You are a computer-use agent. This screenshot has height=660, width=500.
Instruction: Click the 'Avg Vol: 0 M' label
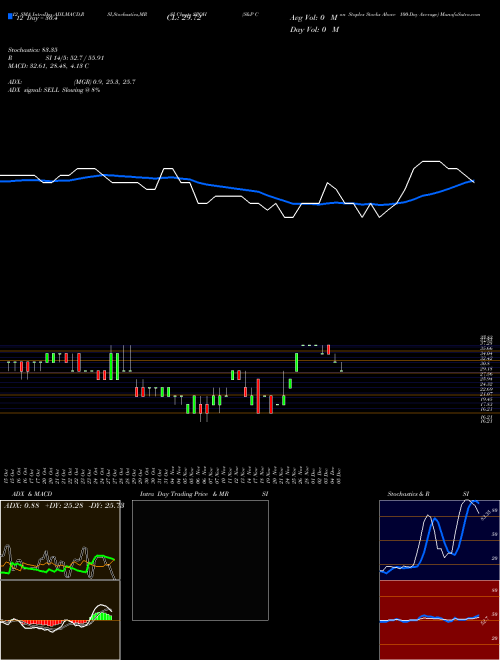[314, 18]
